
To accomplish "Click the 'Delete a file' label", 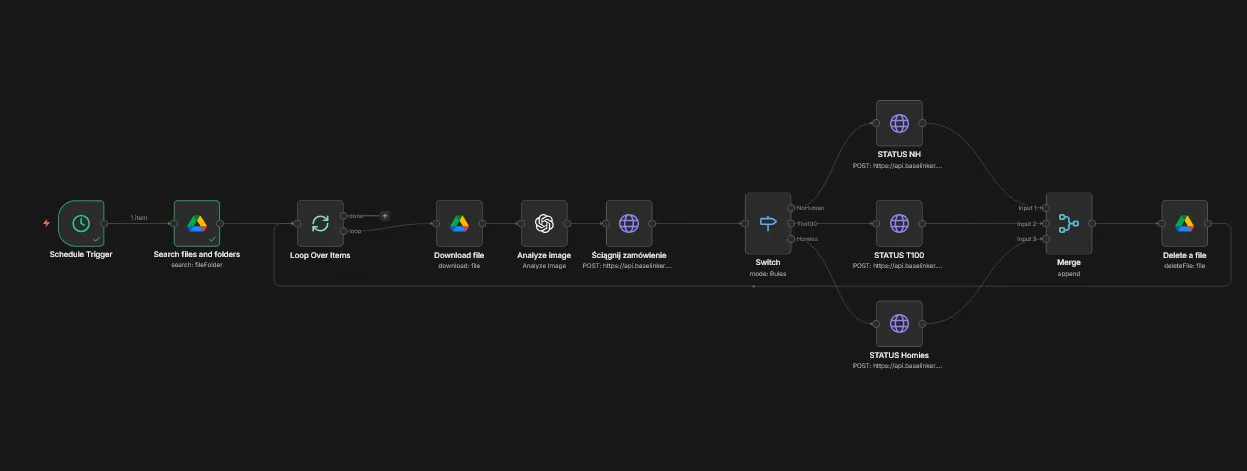I will 1184,255.
